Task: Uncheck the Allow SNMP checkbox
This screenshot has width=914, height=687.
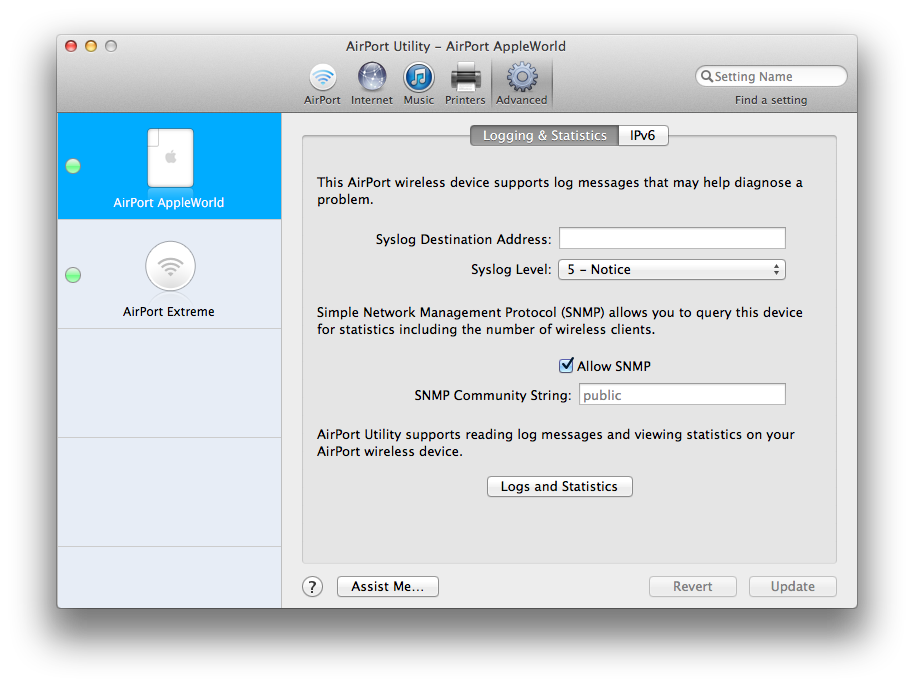Action: 566,365
